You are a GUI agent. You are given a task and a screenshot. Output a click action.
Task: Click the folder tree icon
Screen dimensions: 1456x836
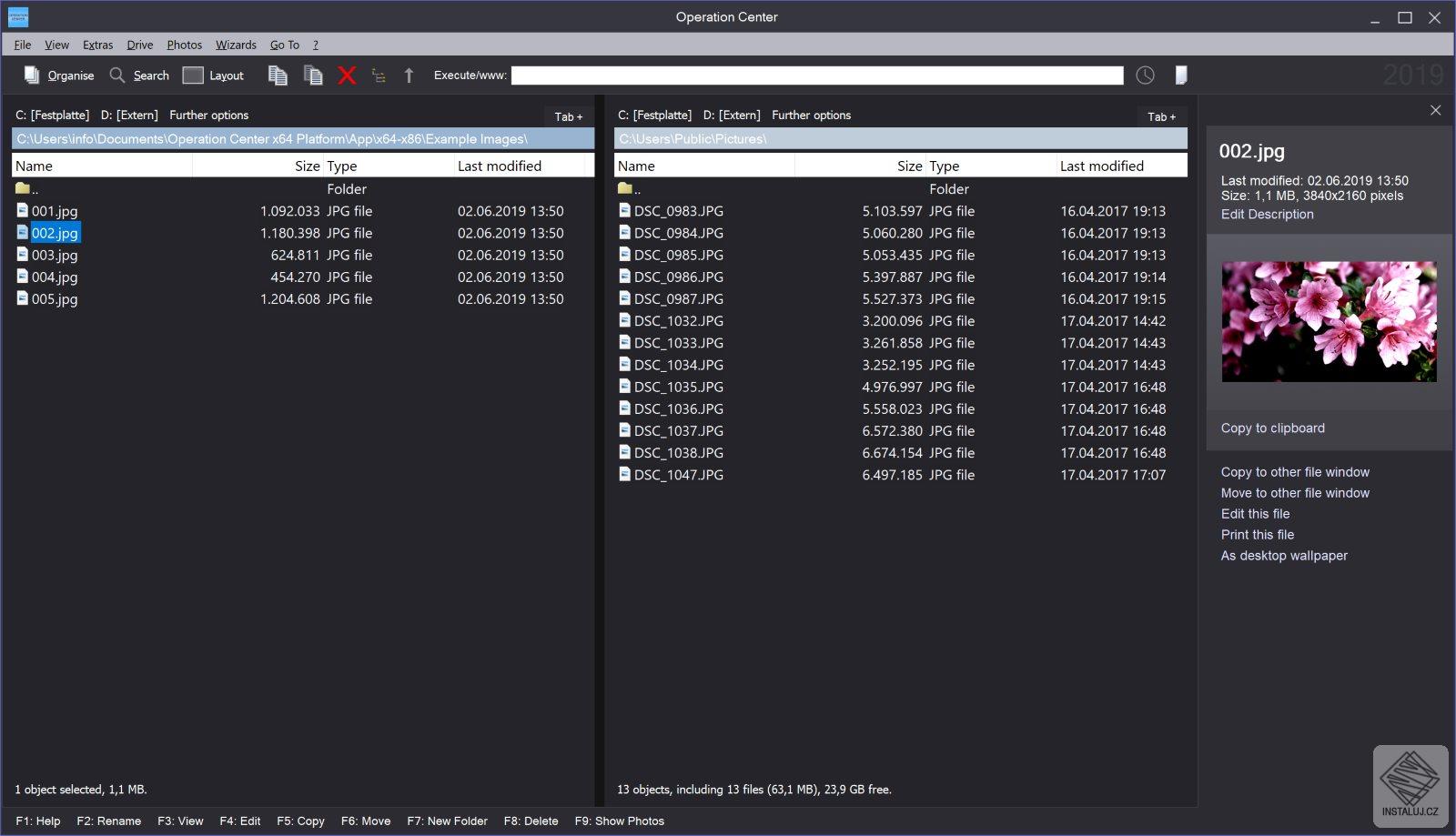click(379, 76)
